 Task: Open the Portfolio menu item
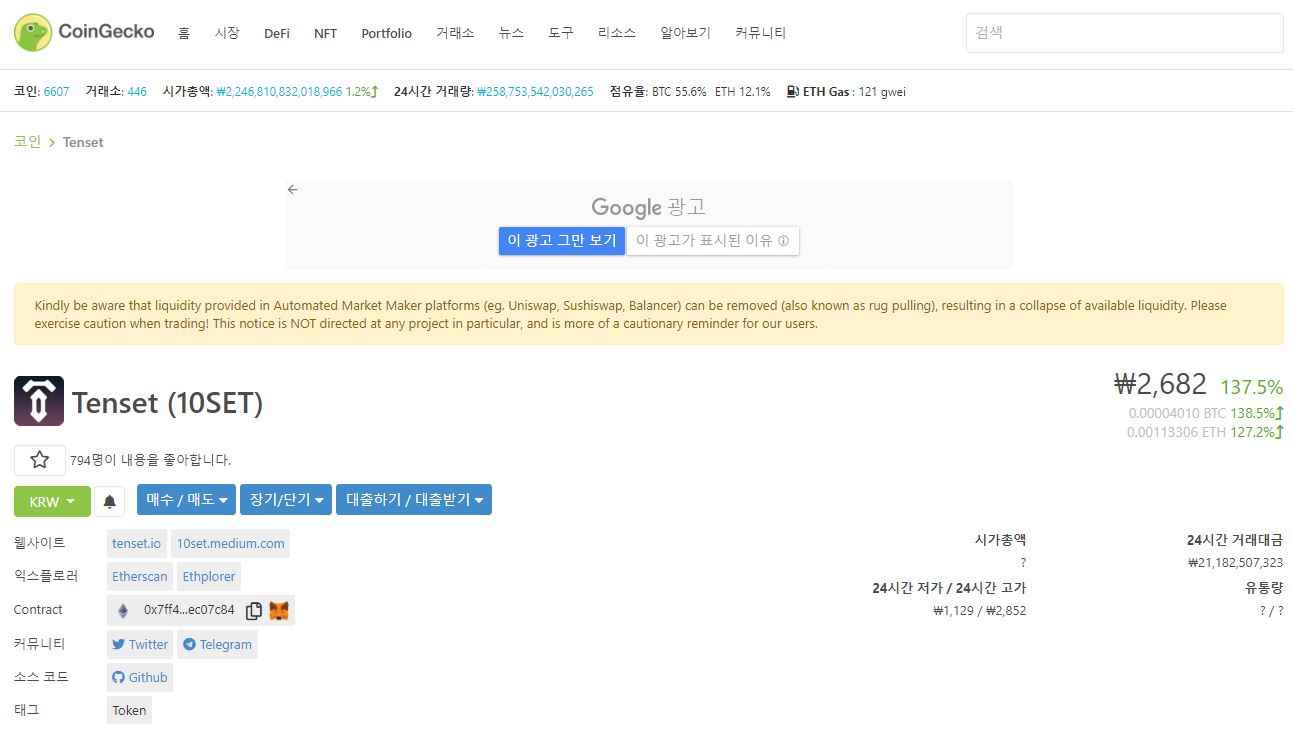pyautogui.click(x=387, y=33)
